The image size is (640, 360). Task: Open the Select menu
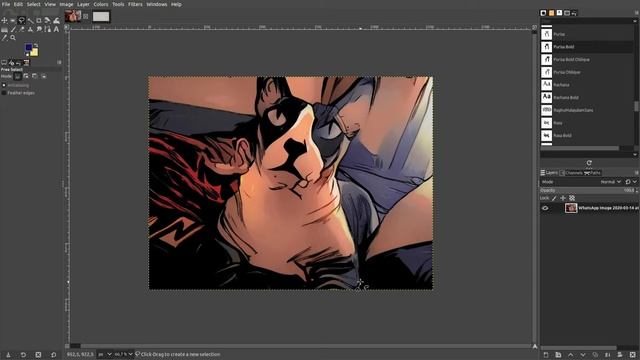pyautogui.click(x=33, y=4)
